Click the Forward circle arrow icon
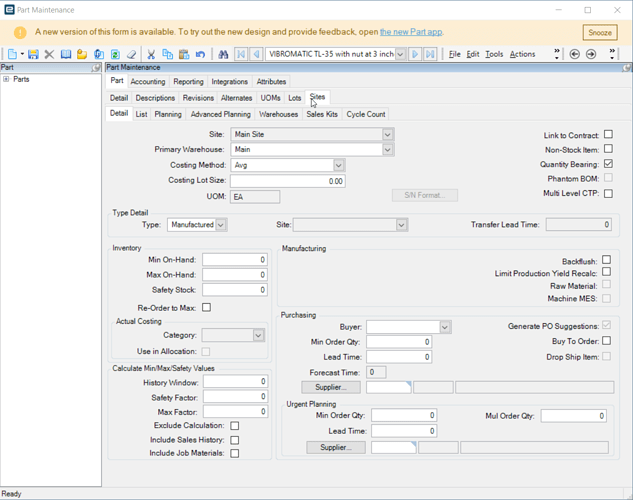The width and height of the screenshot is (633, 500). (x=591, y=54)
